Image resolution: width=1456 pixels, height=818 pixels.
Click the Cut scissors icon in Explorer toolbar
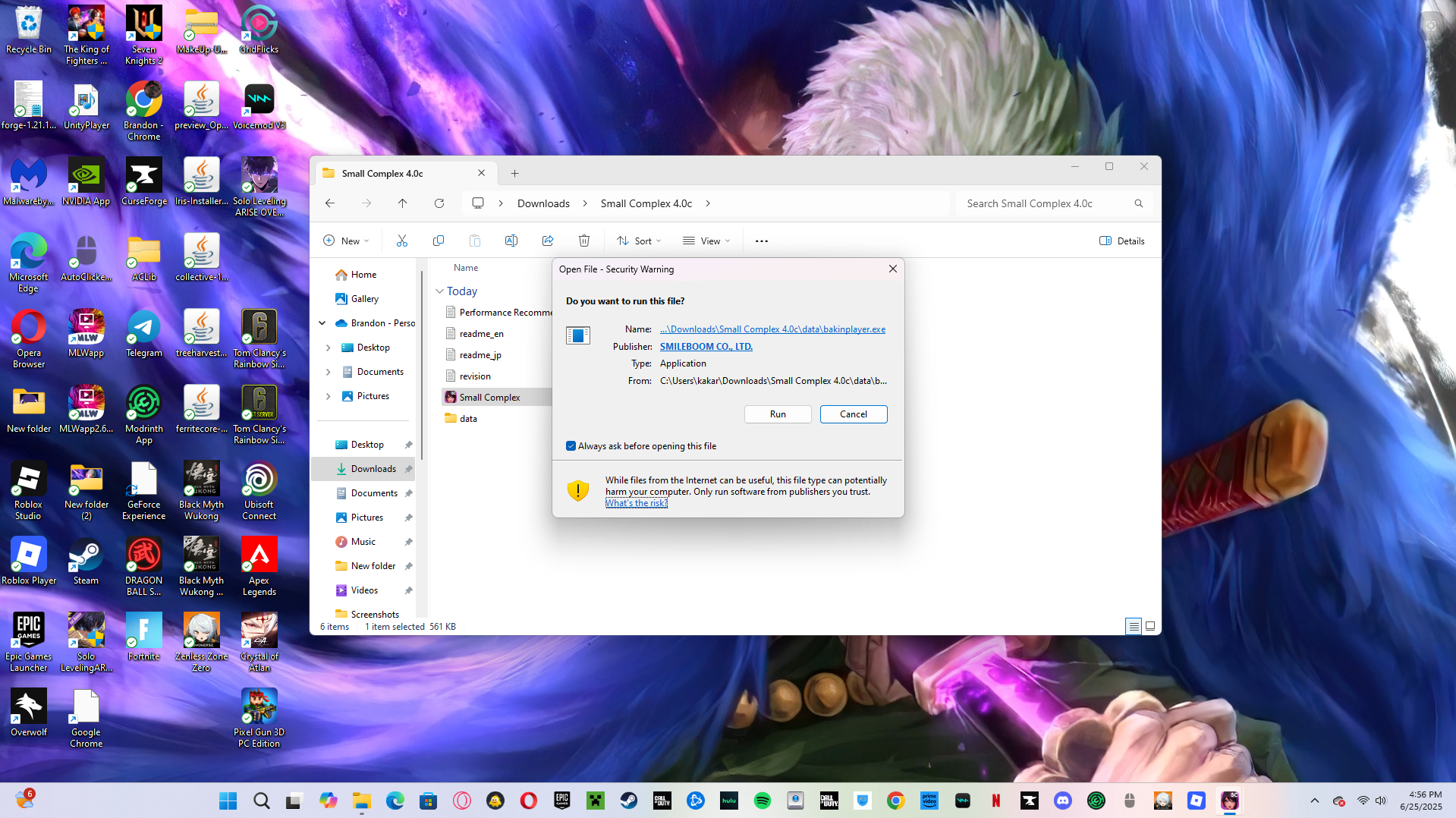[x=402, y=241]
